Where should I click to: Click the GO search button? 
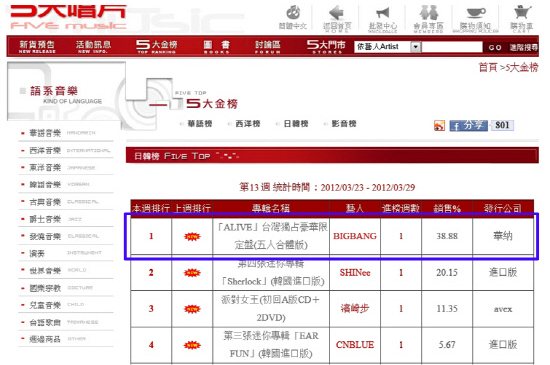click(x=495, y=47)
